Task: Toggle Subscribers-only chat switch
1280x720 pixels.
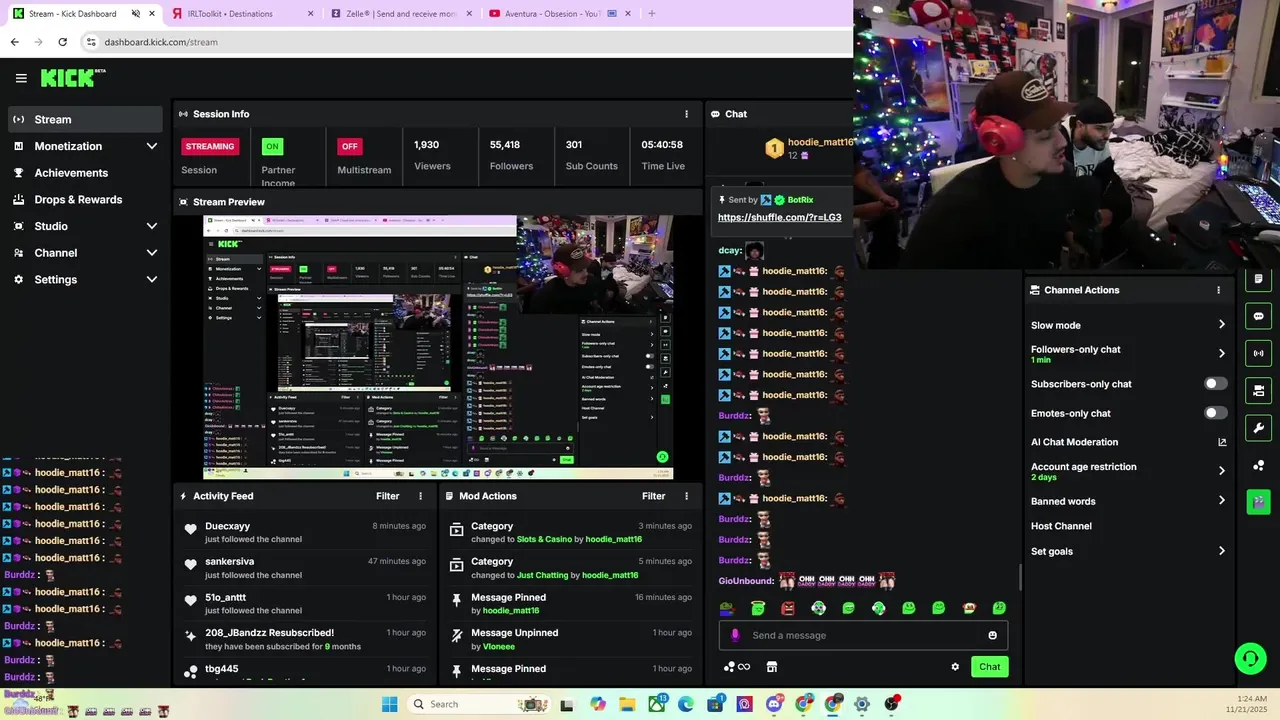Action: pyautogui.click(x=1215, y=384)
